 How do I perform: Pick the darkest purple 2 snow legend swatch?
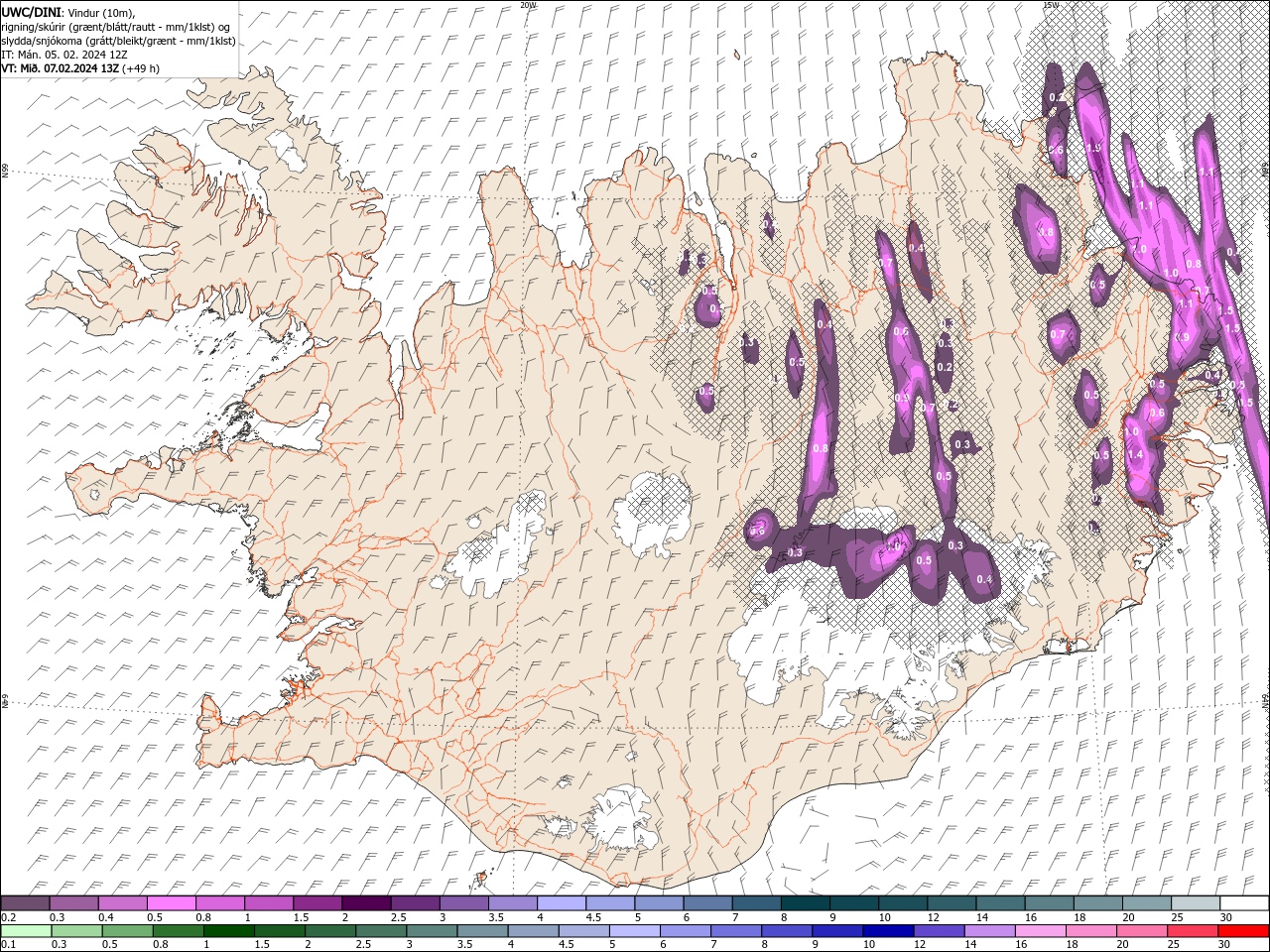click(x=366, y=903)
